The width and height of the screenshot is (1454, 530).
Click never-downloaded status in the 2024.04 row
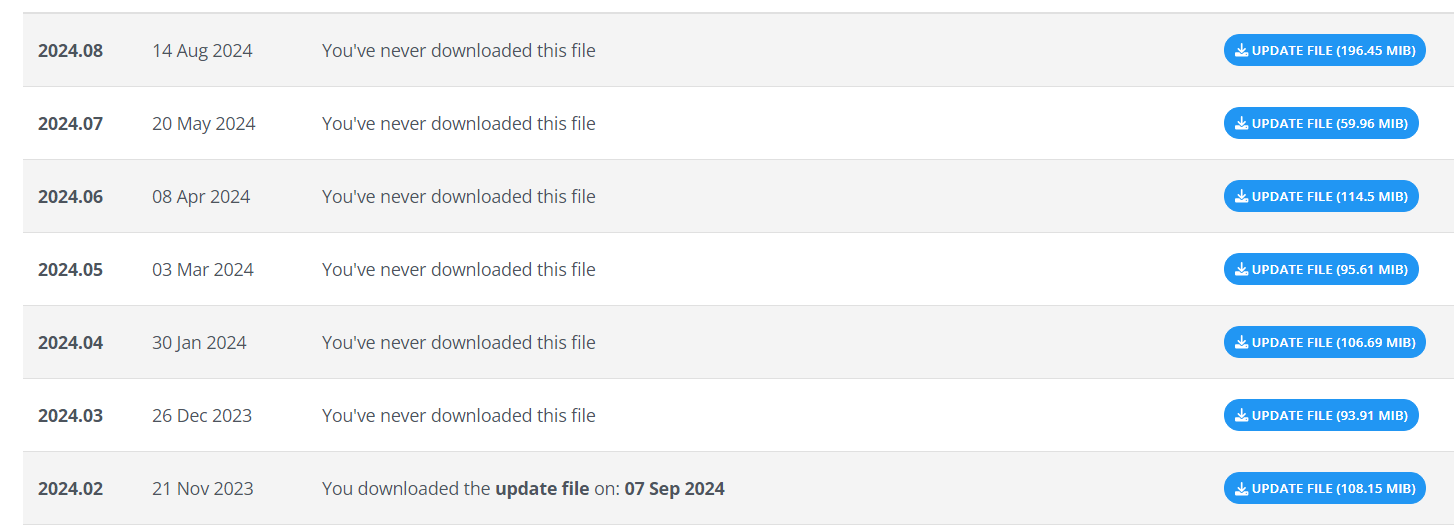[458, 343]
